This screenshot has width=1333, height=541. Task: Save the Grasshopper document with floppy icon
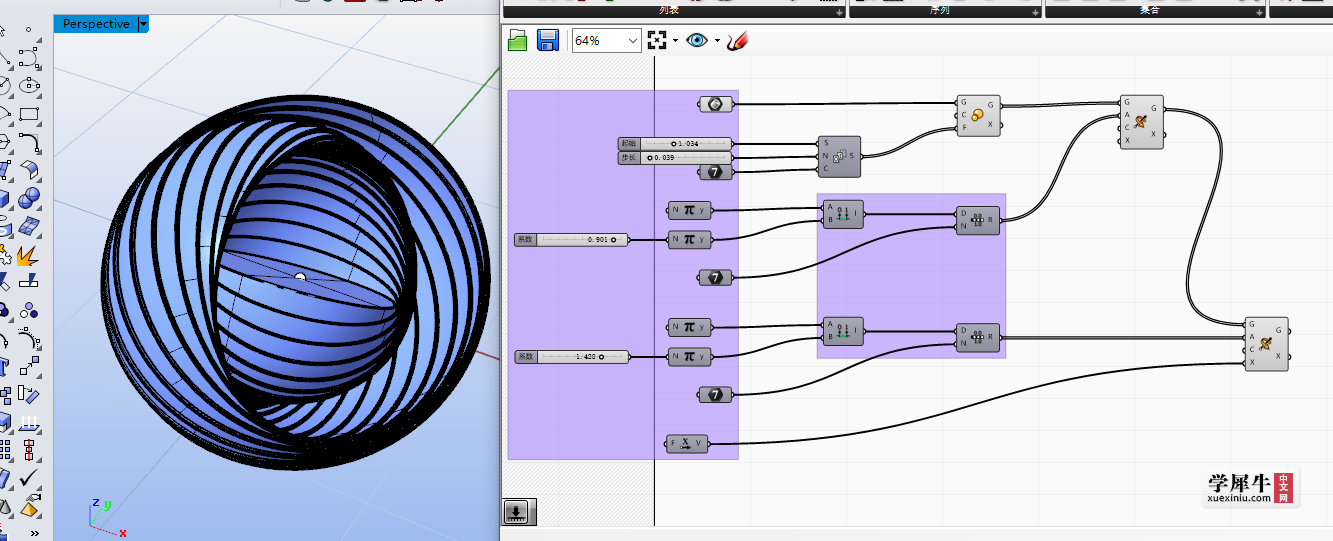tap(548, 40)
